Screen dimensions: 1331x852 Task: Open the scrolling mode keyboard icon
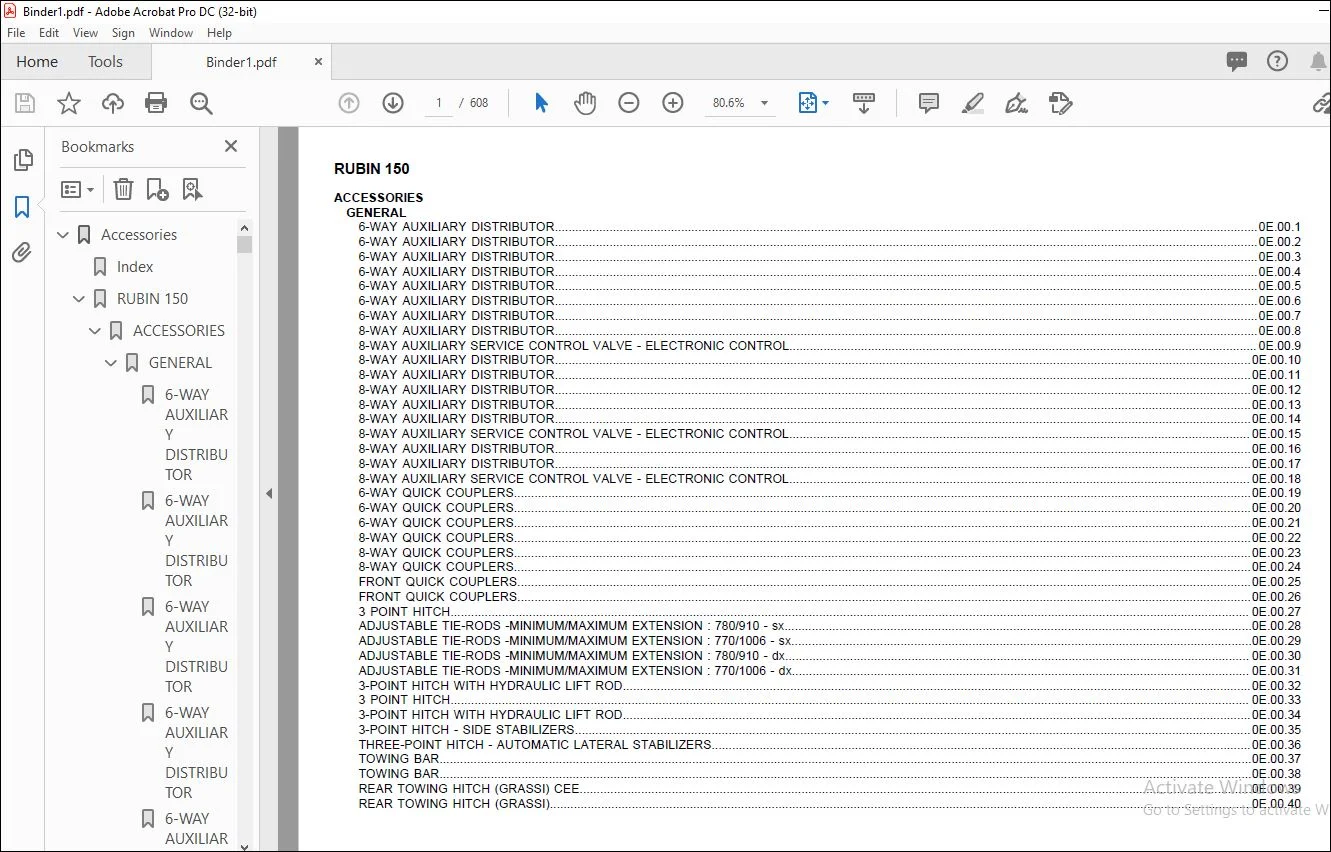[864, 103]
